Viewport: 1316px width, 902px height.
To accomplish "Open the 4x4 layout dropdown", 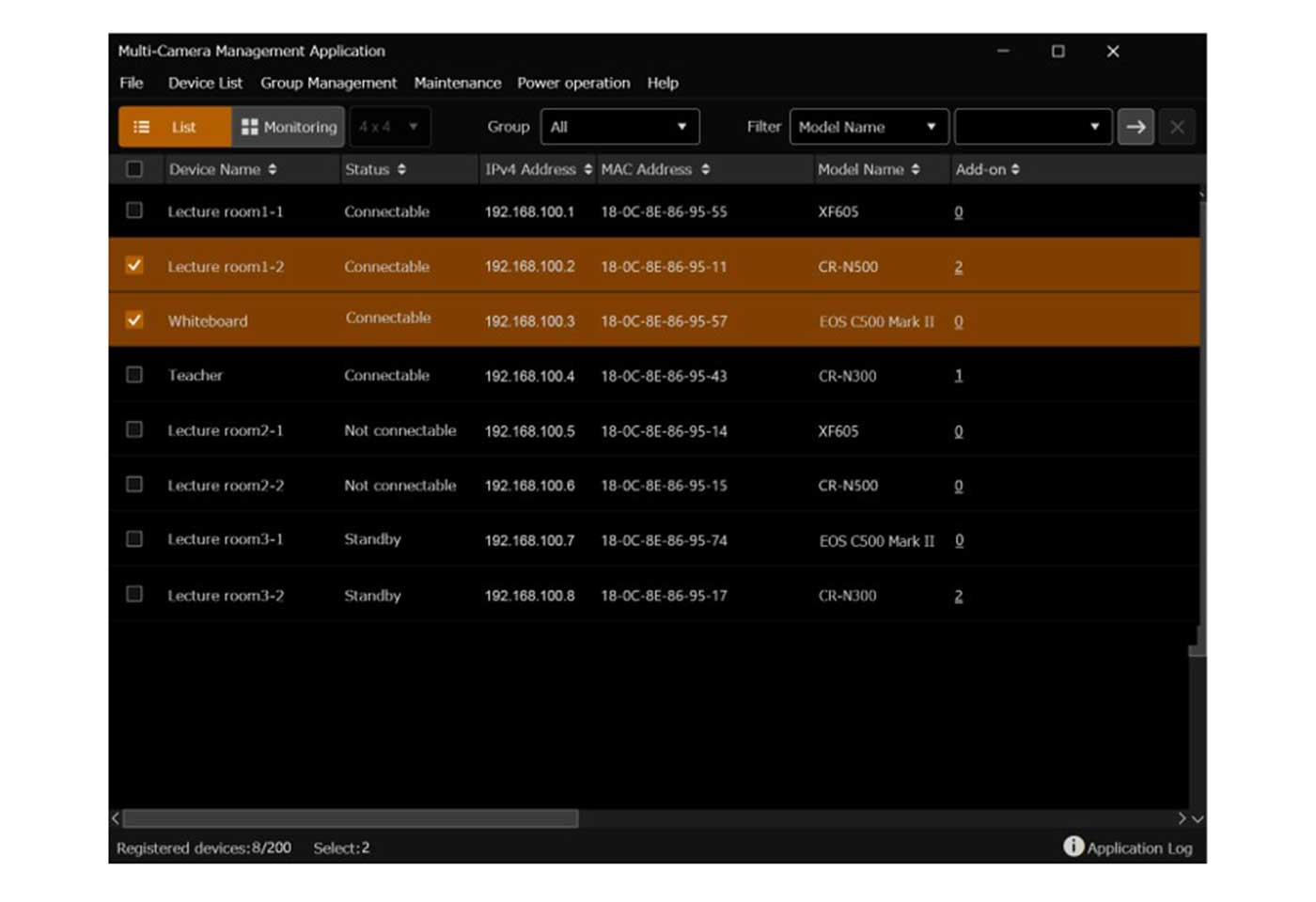I will point(389,127).
